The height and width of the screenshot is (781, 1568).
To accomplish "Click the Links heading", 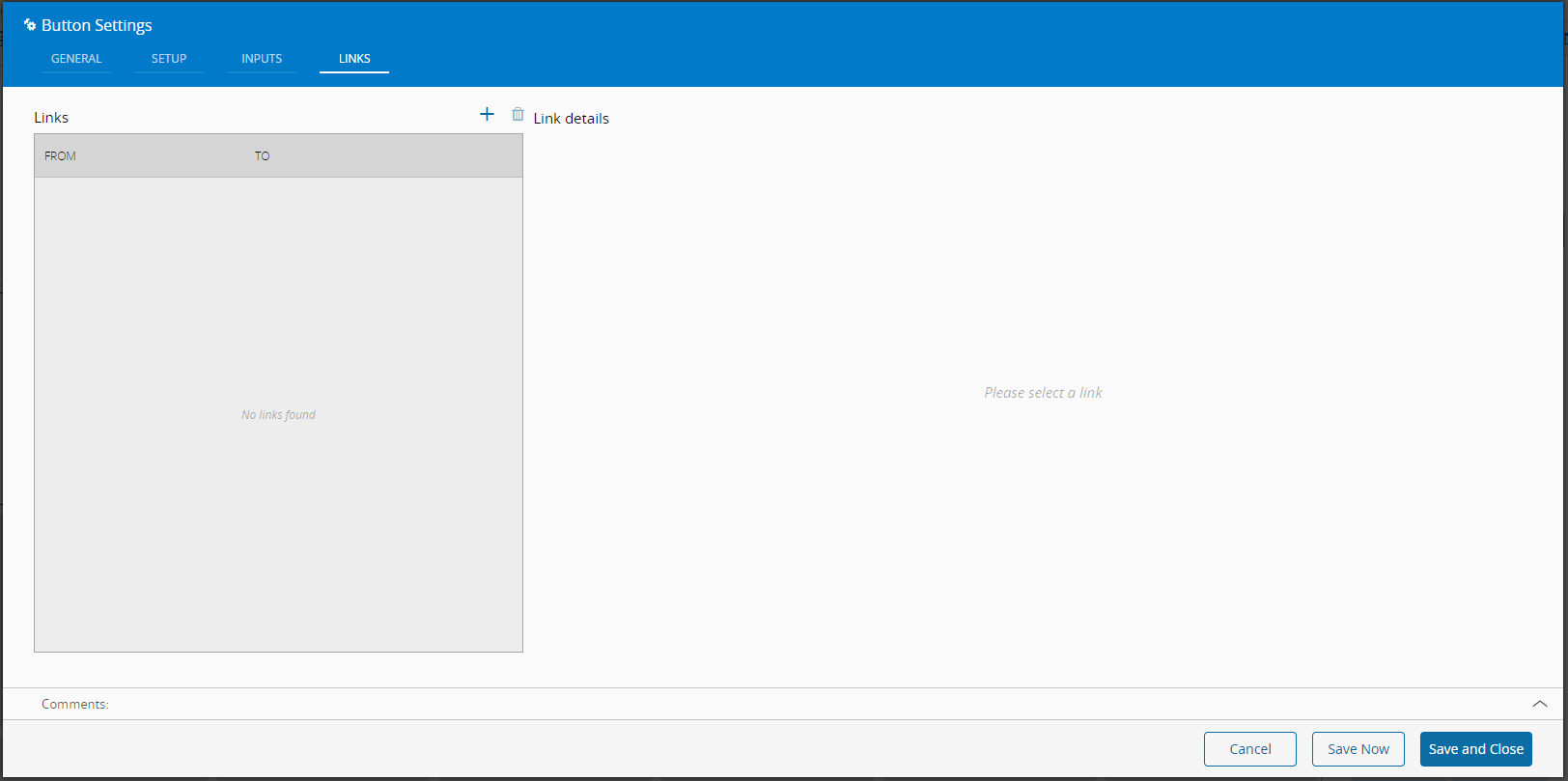I will [x=51, y=118].
